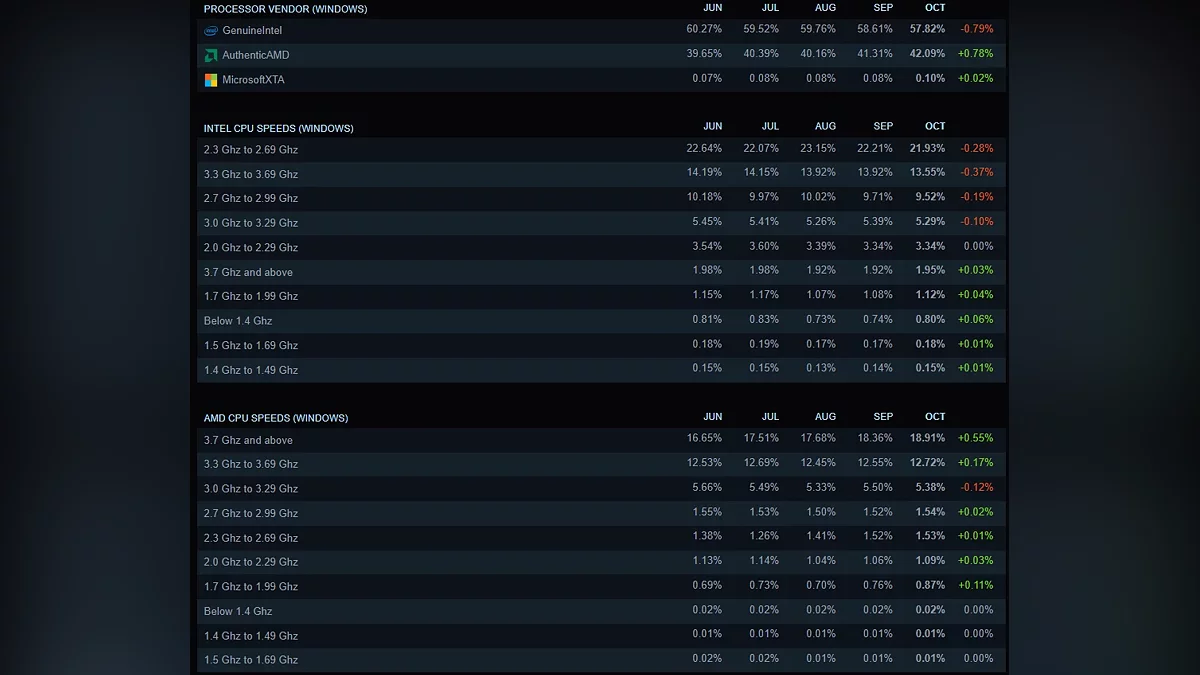Open the MicrosoftXTA vendor label
The width and height of the screenshot is (1200, 675).
pos(253,80)
